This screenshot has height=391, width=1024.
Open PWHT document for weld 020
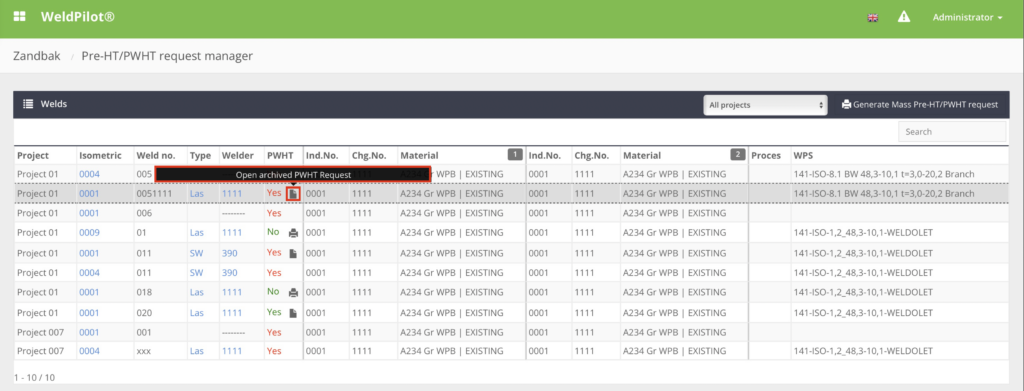(x=293, y=313)
